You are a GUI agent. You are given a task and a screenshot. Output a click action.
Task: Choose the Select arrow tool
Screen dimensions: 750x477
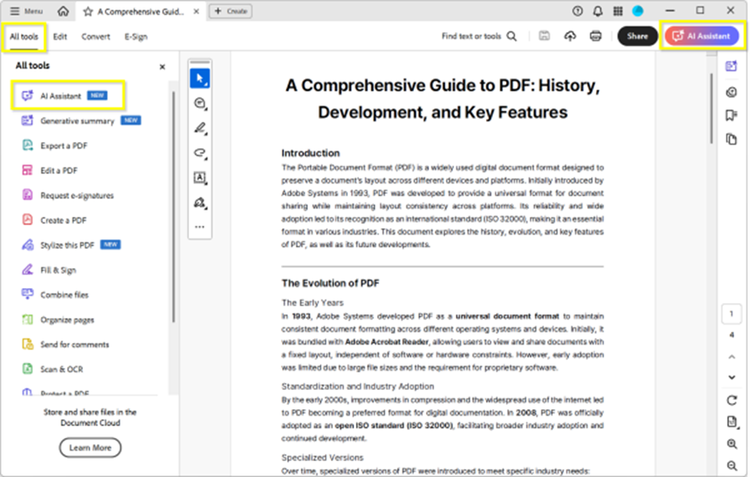200,78
